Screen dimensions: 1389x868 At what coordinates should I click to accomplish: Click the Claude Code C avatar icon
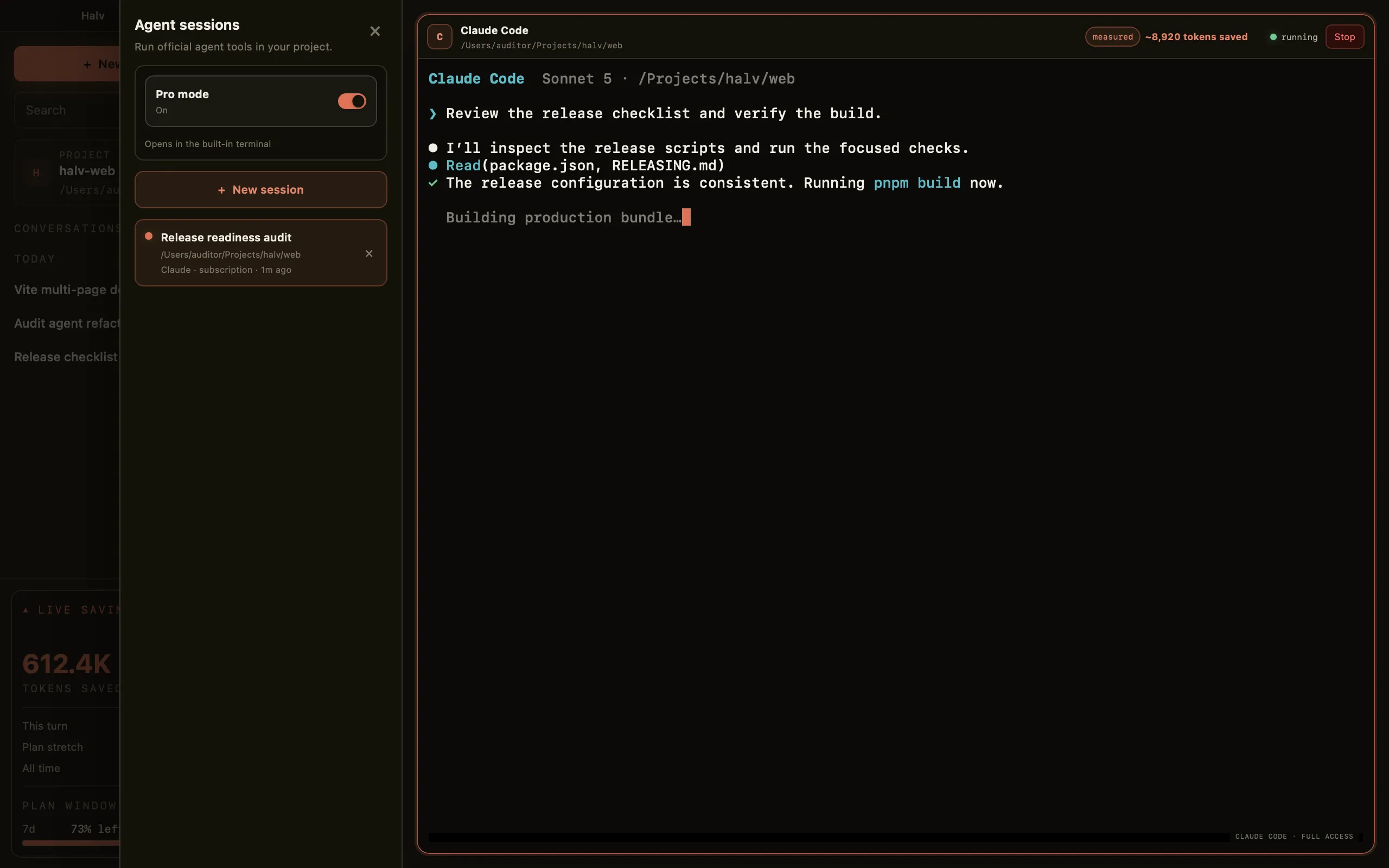click(439, 37)
